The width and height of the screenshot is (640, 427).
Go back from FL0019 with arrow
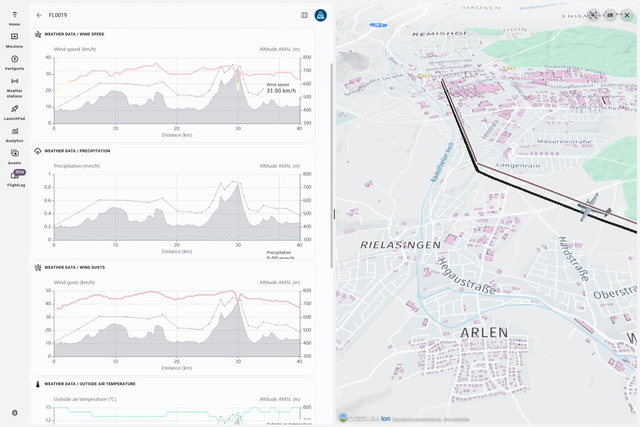click(39, 15)
